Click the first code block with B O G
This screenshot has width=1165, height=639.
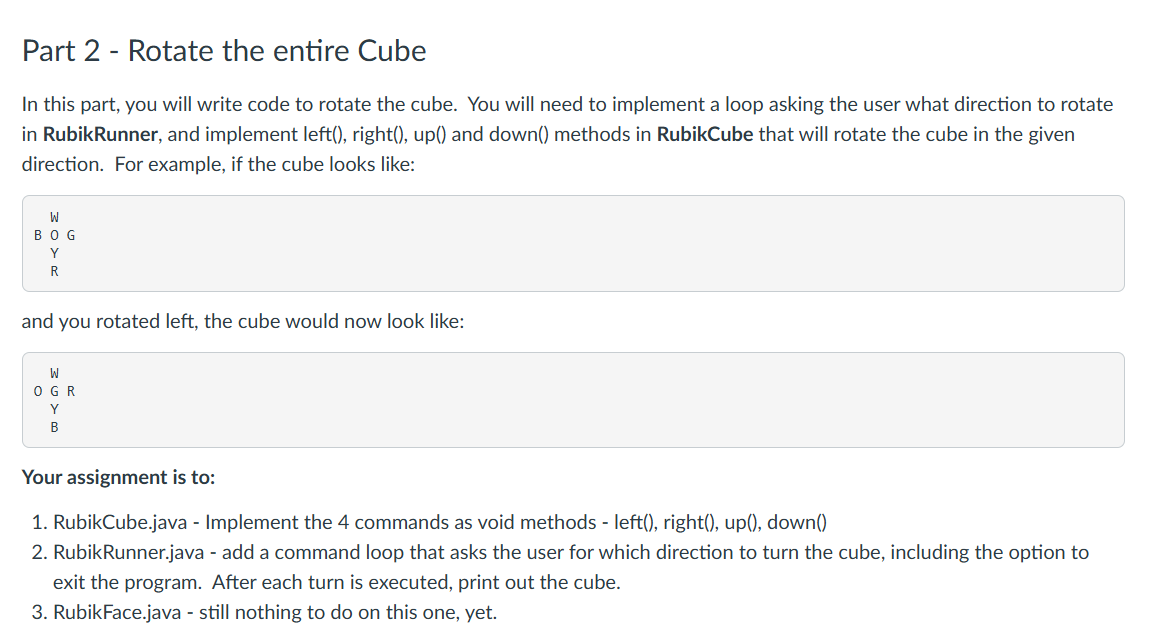click(573, 244)
